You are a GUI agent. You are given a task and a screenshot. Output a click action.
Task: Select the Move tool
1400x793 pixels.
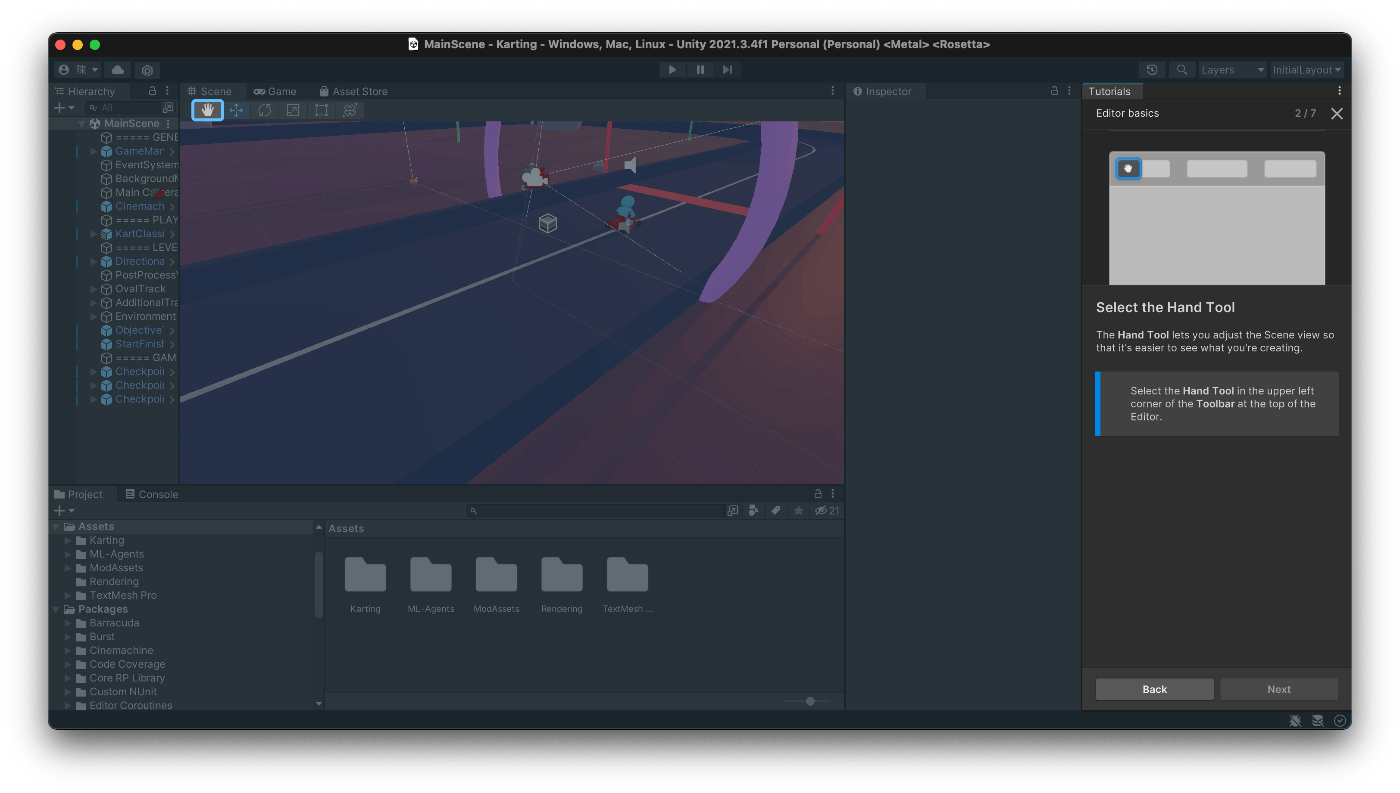click(x=236, y=110)
